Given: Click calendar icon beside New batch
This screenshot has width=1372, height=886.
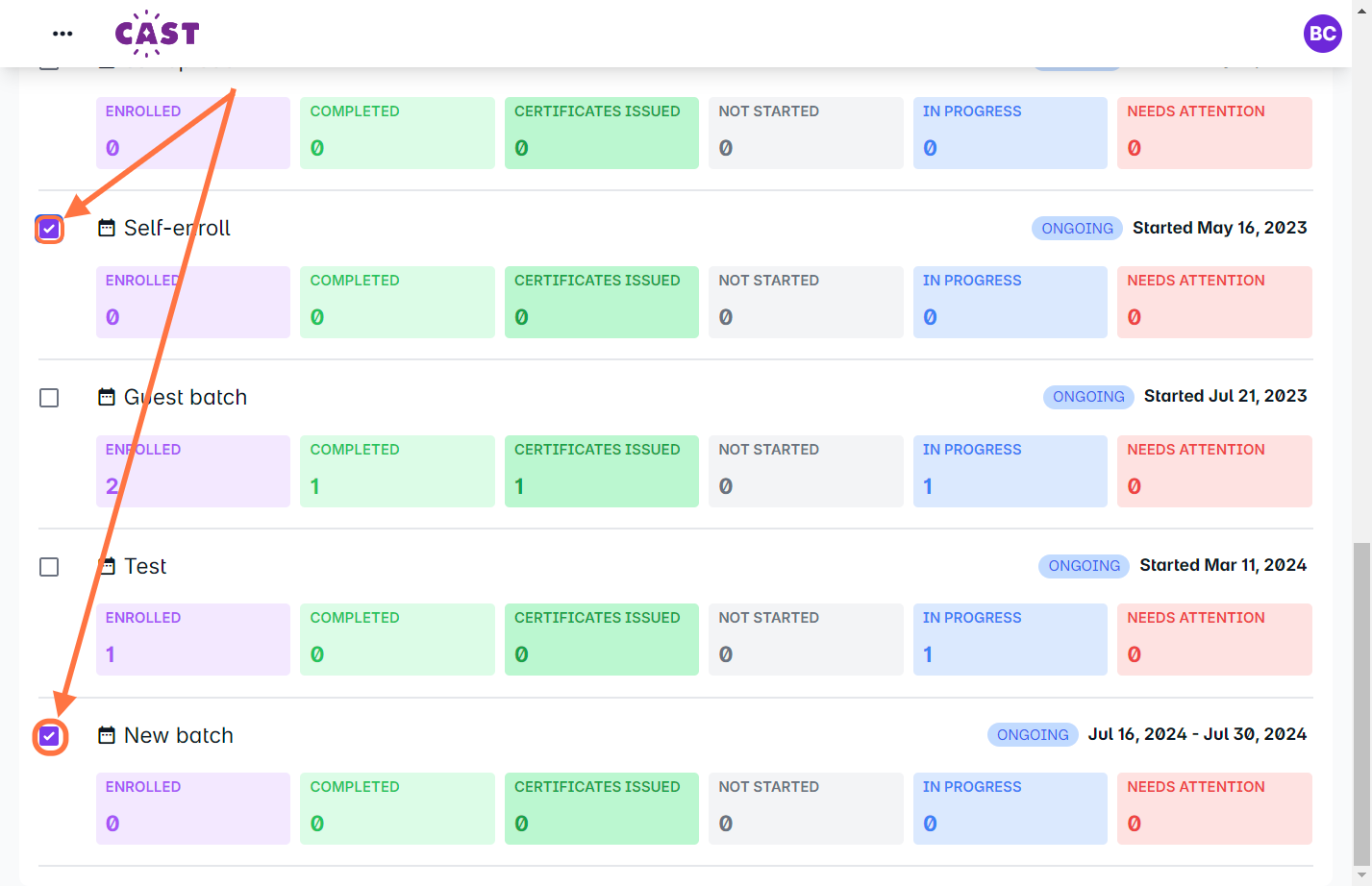Looking at the screenshot, I should tap(107, 736).
